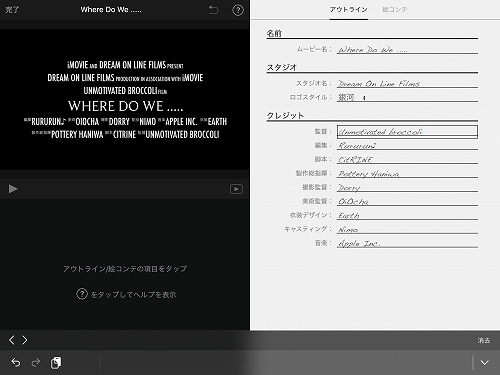Click the undo arrow beside the help icon
The image size is (500, 375).
(x=214, y=10)
